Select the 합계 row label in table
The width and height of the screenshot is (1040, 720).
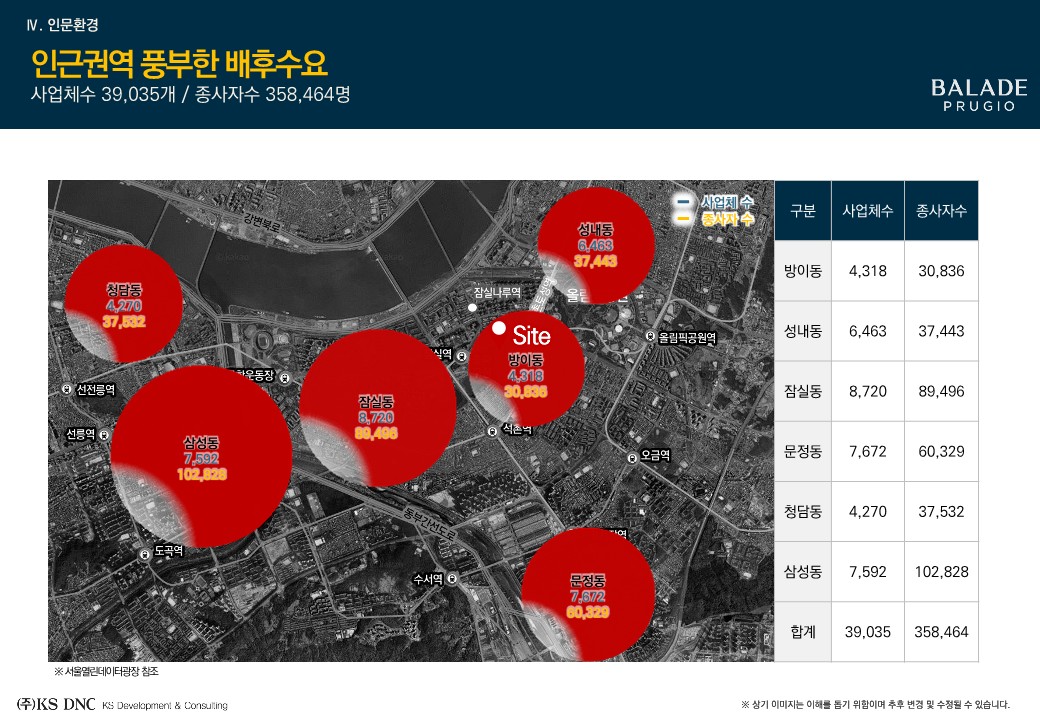[803, 632]
